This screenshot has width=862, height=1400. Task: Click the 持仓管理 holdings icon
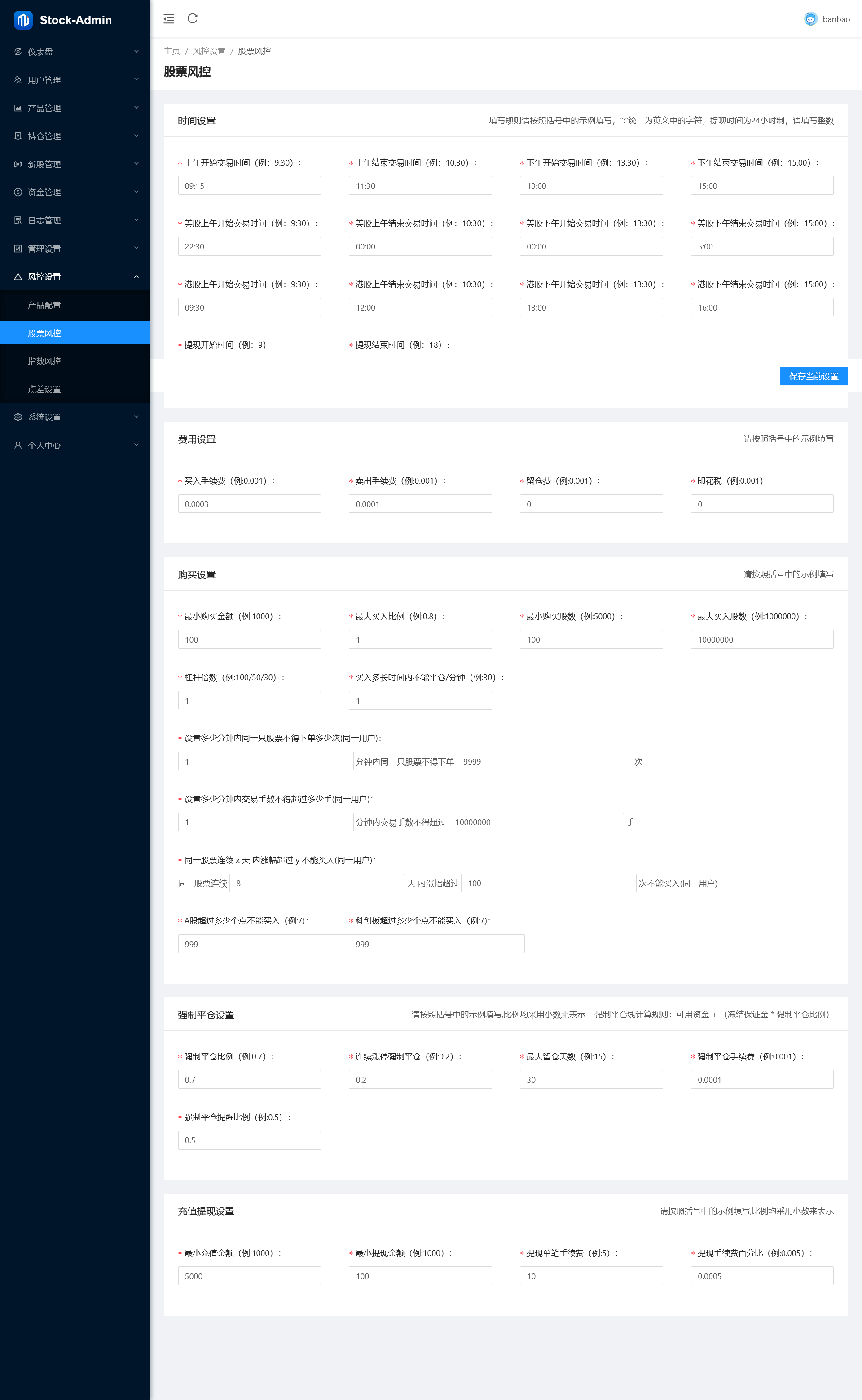click(18, 136)
